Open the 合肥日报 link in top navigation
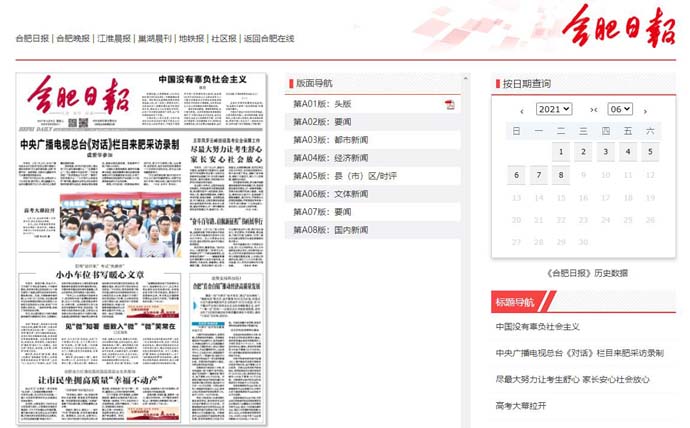Screen dimensions: 690x428 [x=32, y=38]
